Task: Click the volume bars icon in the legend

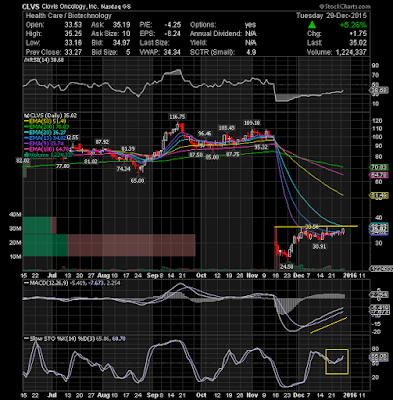Action: (x=26, y=155)
